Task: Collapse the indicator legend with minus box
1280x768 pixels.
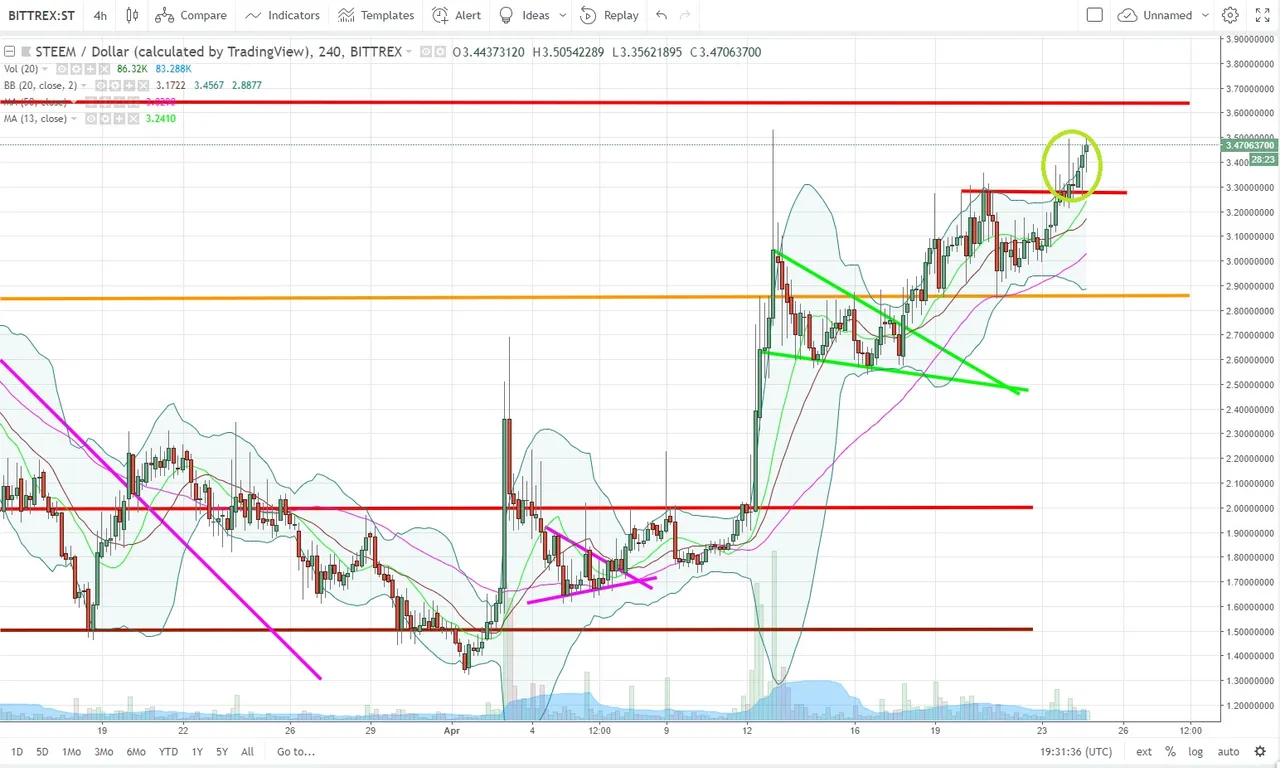Action: [9, 51]
